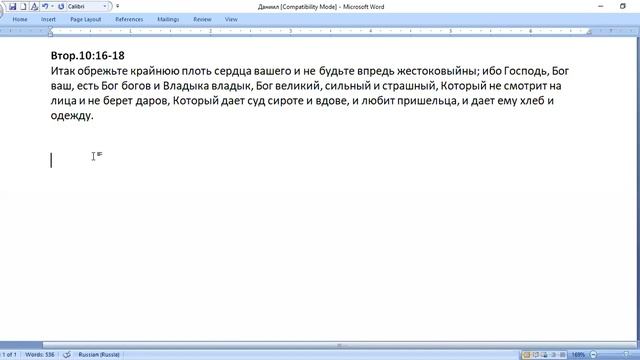Viewport: 640px width, 360px height.
Task: Click the word 'пришельца' in third line
Action: click(x=427, y=100)
